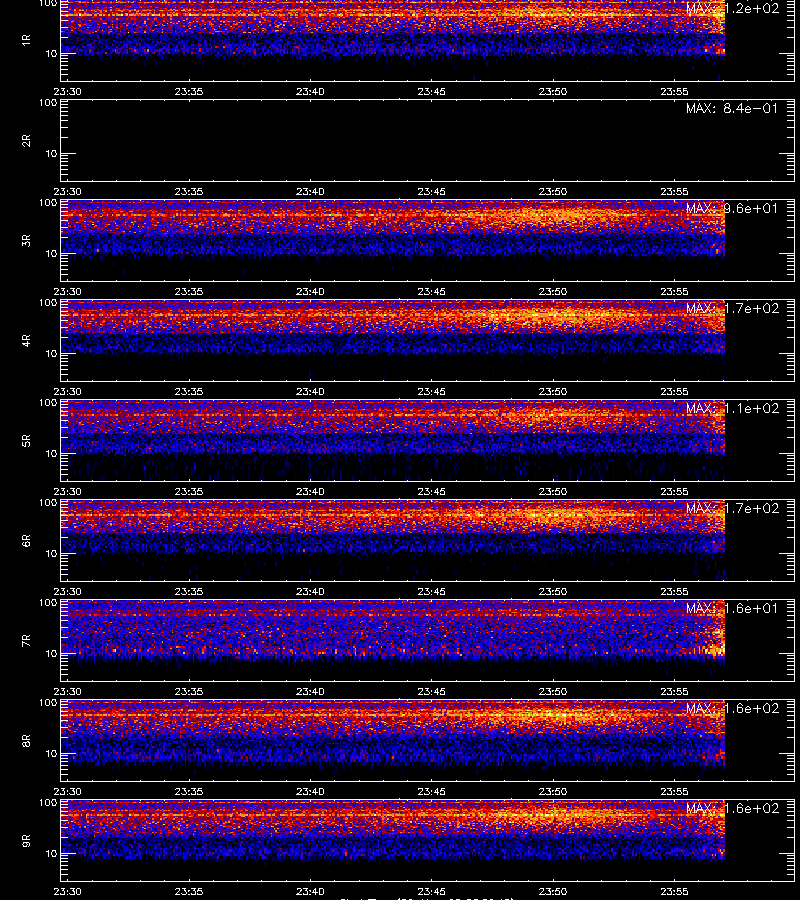Select the MAX: 1.2e+02 label in 1R panel
The height and width of the screenshot is (900, 800).
coord(732,9)
